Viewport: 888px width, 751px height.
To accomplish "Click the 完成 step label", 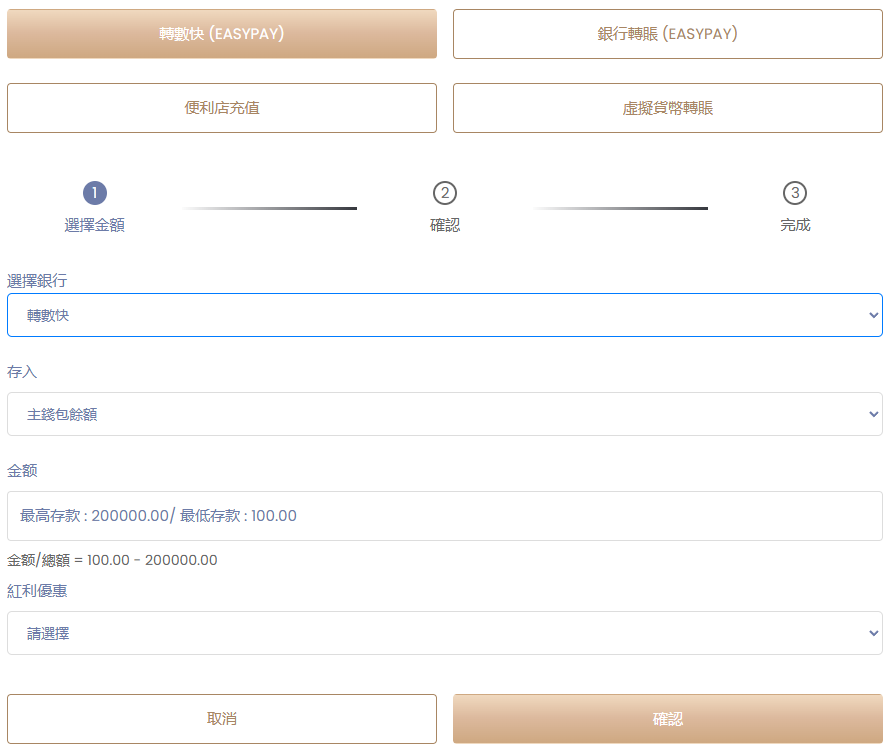I will click(x=795, y=225).
